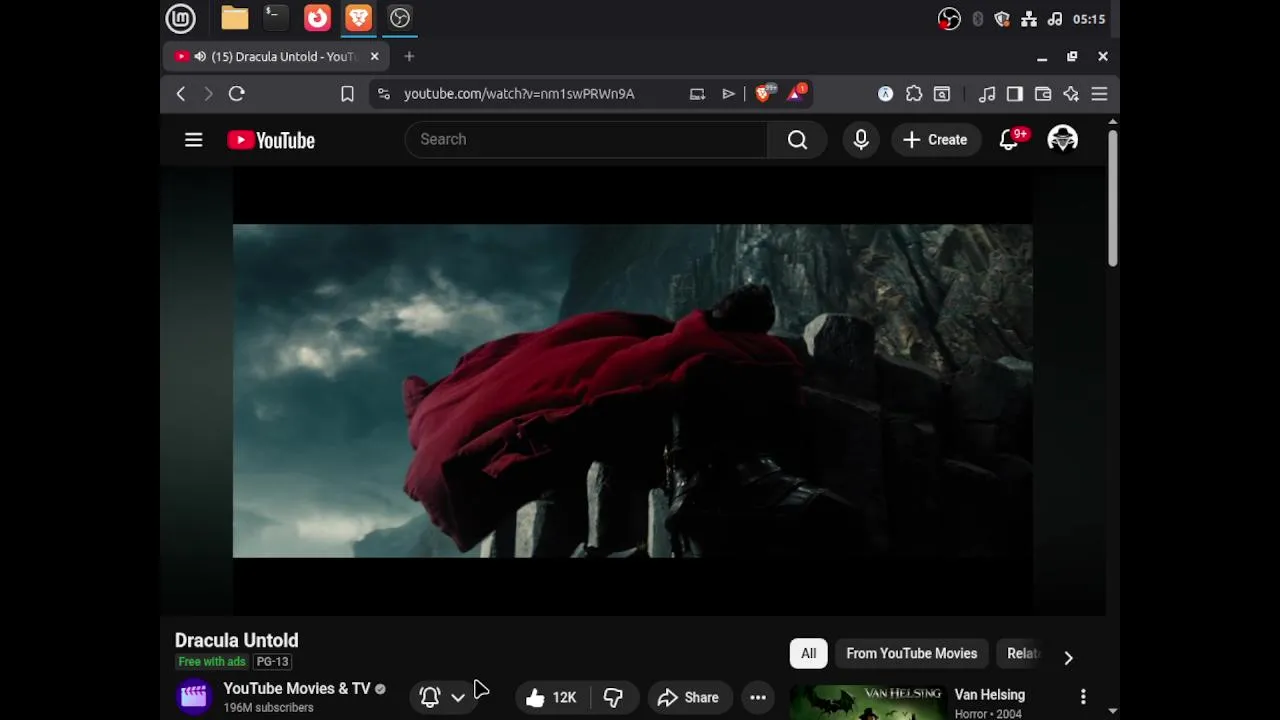The height and width of the screenshot is (720, 1280).
Task: Start voice search with the microphone
Action: click(861, 140)
